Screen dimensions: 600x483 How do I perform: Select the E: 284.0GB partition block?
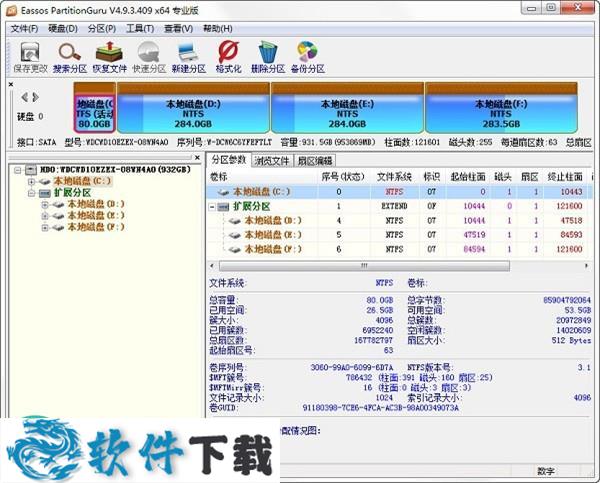click(x=347, y=108)
